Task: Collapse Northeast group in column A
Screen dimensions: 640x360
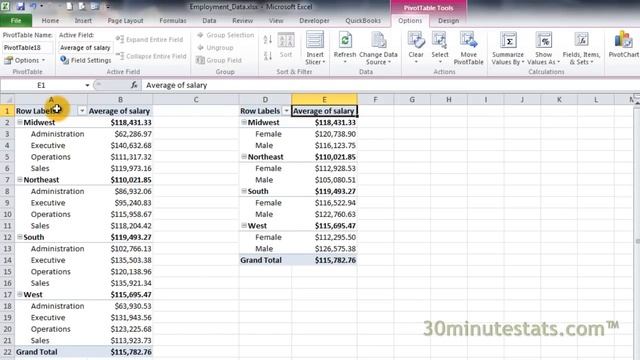Action: pyautogui.click(x=20, y=179)
